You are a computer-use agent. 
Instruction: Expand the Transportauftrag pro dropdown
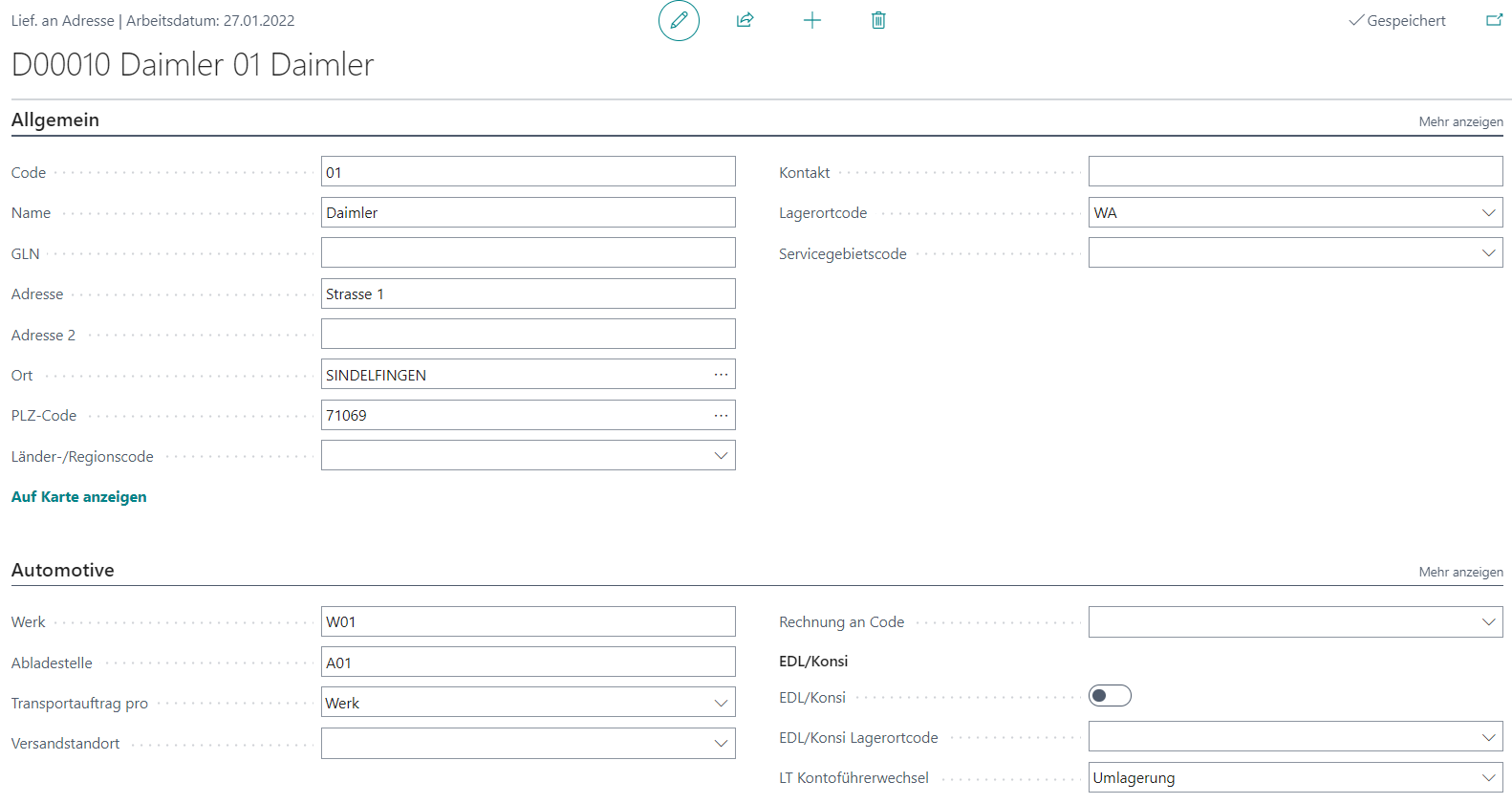pos(721,703)
